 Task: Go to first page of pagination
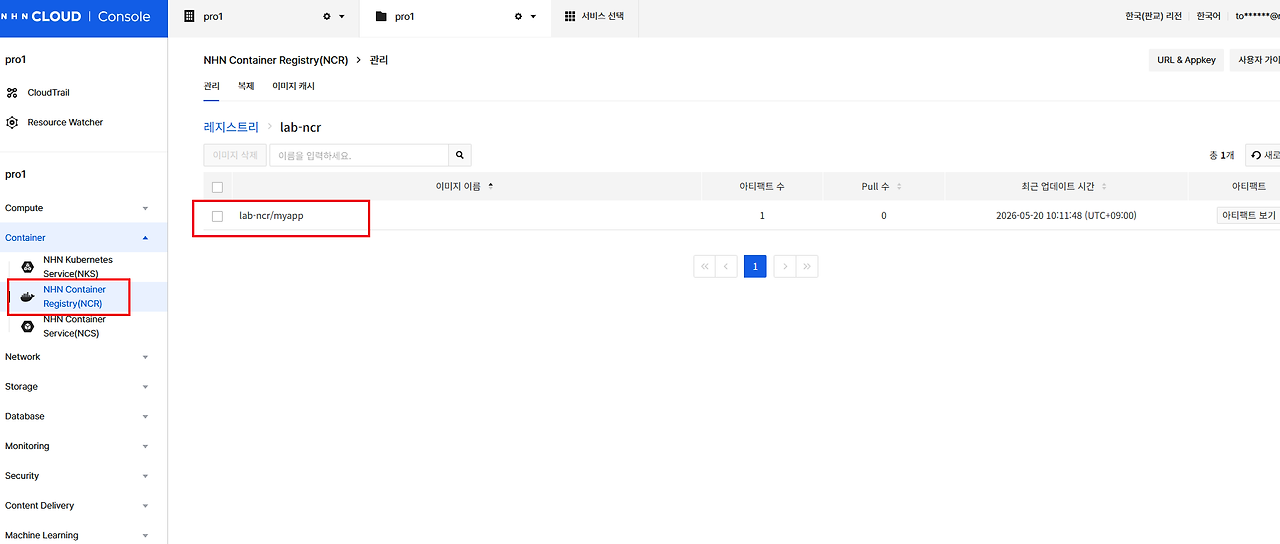click(x=704, y=266)
